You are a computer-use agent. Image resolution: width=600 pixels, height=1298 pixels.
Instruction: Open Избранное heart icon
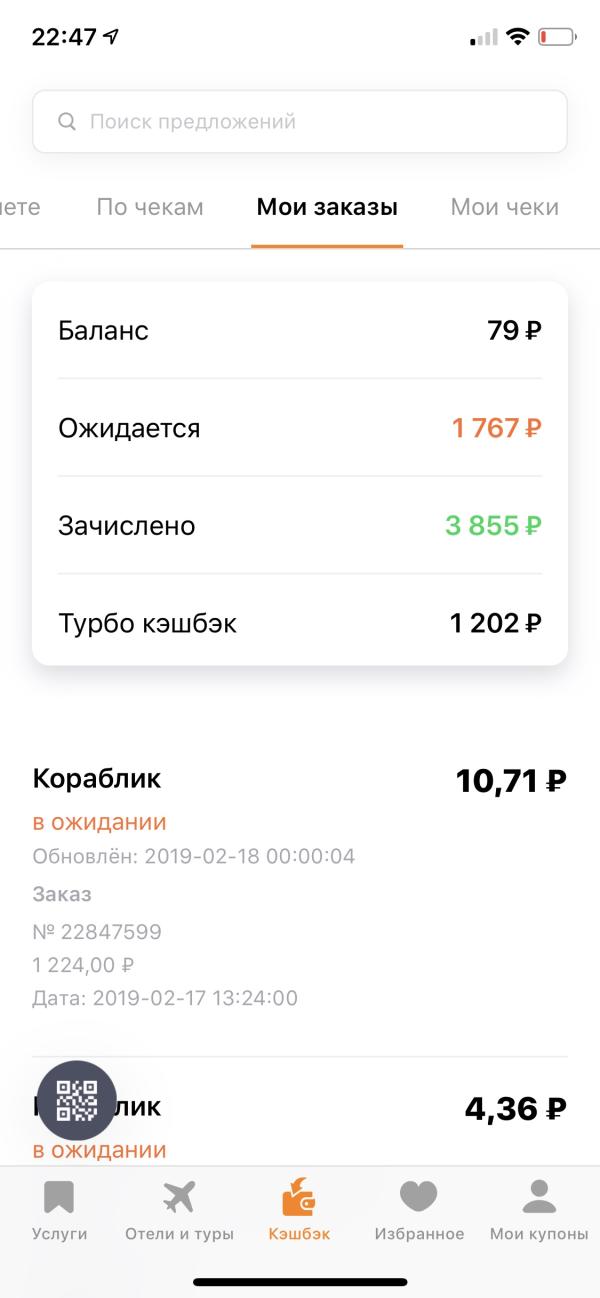click(x=419, y=1196)
